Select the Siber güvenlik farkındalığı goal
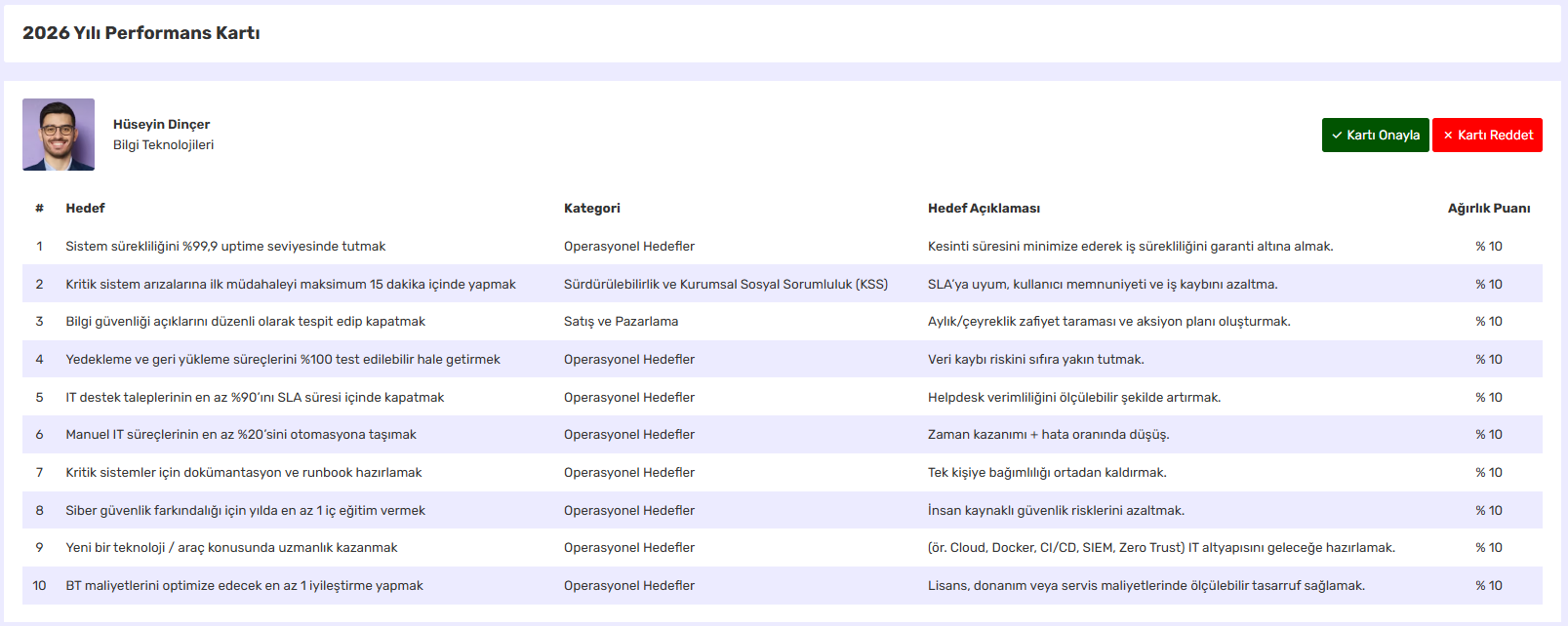The height and width of the screenshot is (626, 1568). (x=245, y=511)
